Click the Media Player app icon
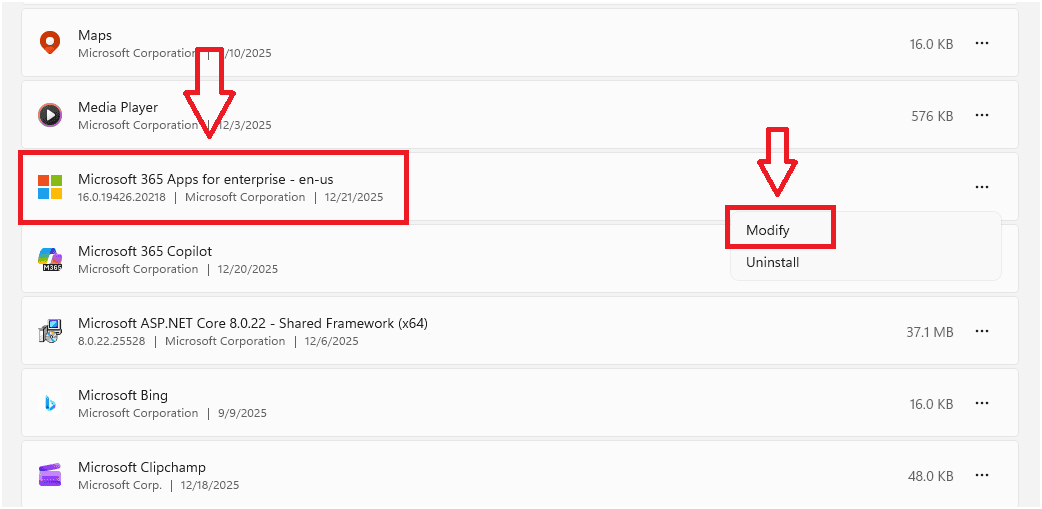Image resolution: width=1042 pixels, height=509 pixels. pos(50,115)
